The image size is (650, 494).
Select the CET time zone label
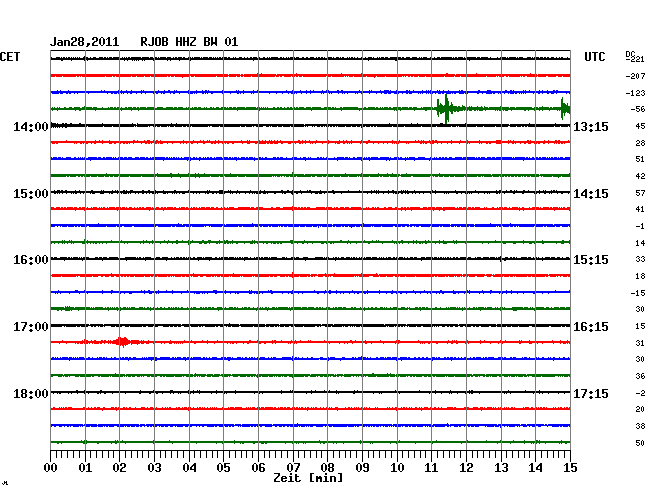coord(10,57)
